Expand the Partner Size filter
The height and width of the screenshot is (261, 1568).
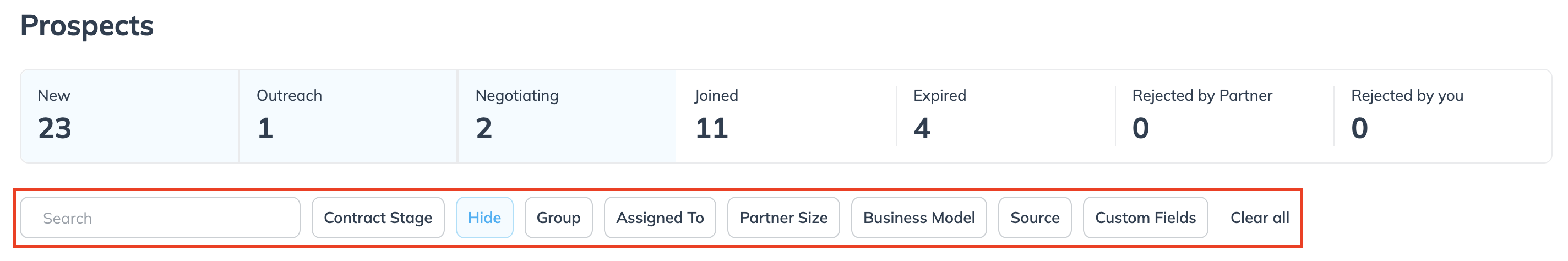(783, 218)
